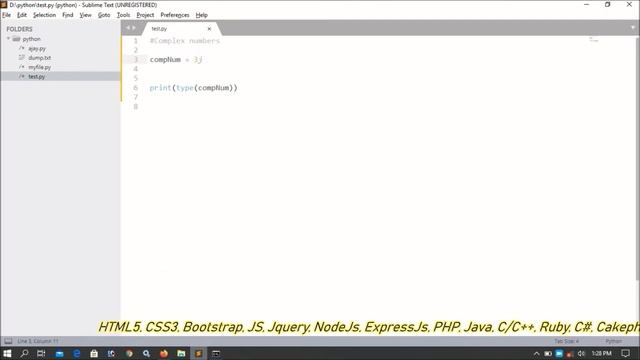This screenshot has height=360, width=640.
Task: Click the minimap code preview
Action: (593, 40)
